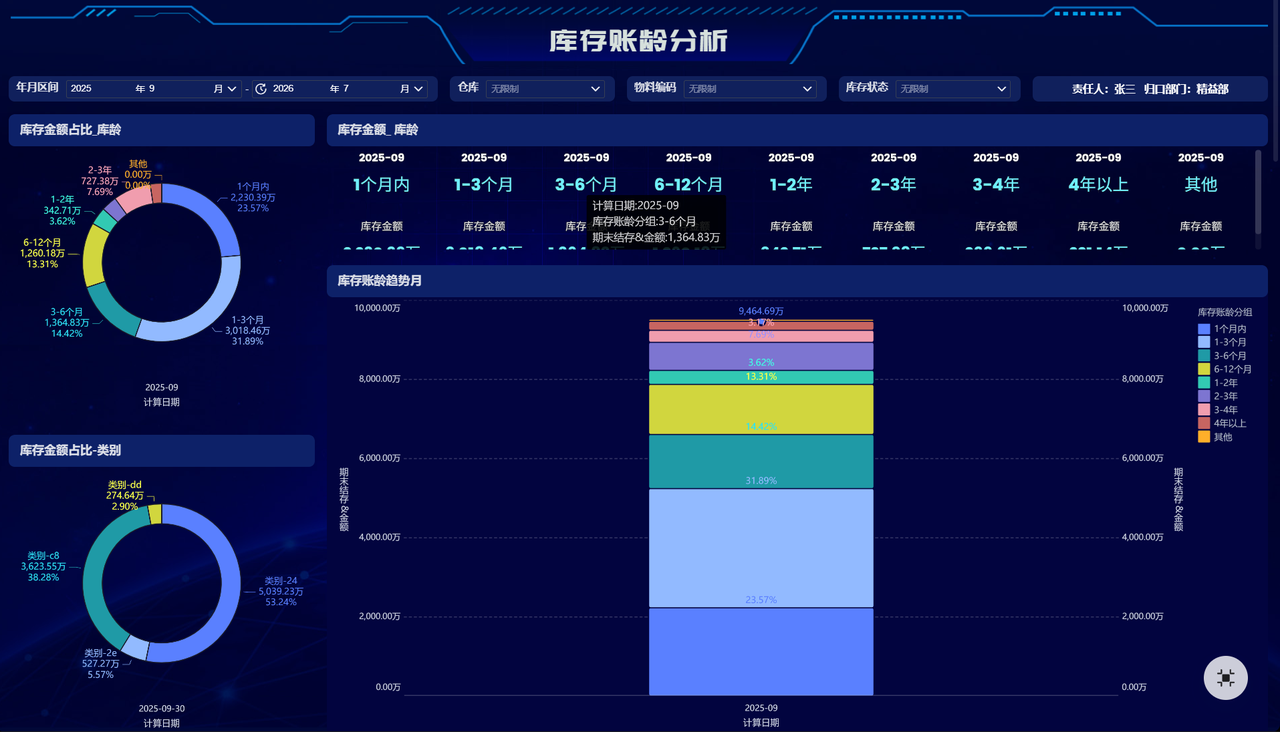Click the 其他 legend color swatch

pyautogui.click(x=1204, y=437)
